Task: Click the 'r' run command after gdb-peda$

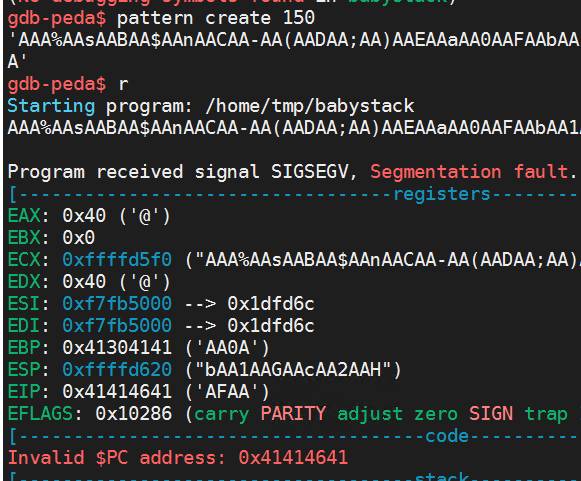Action: pos(123,85)
